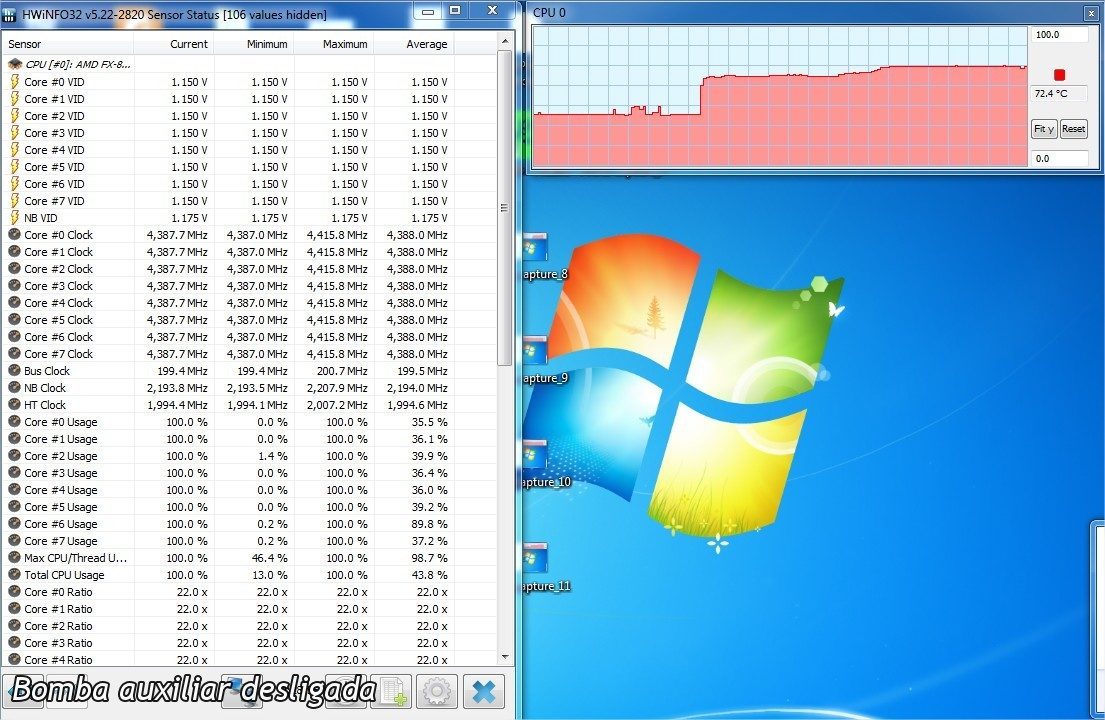1105x720 pixels.
Task: Click the CPU 0 temperature graph area
Action: [x=780, y=97]
